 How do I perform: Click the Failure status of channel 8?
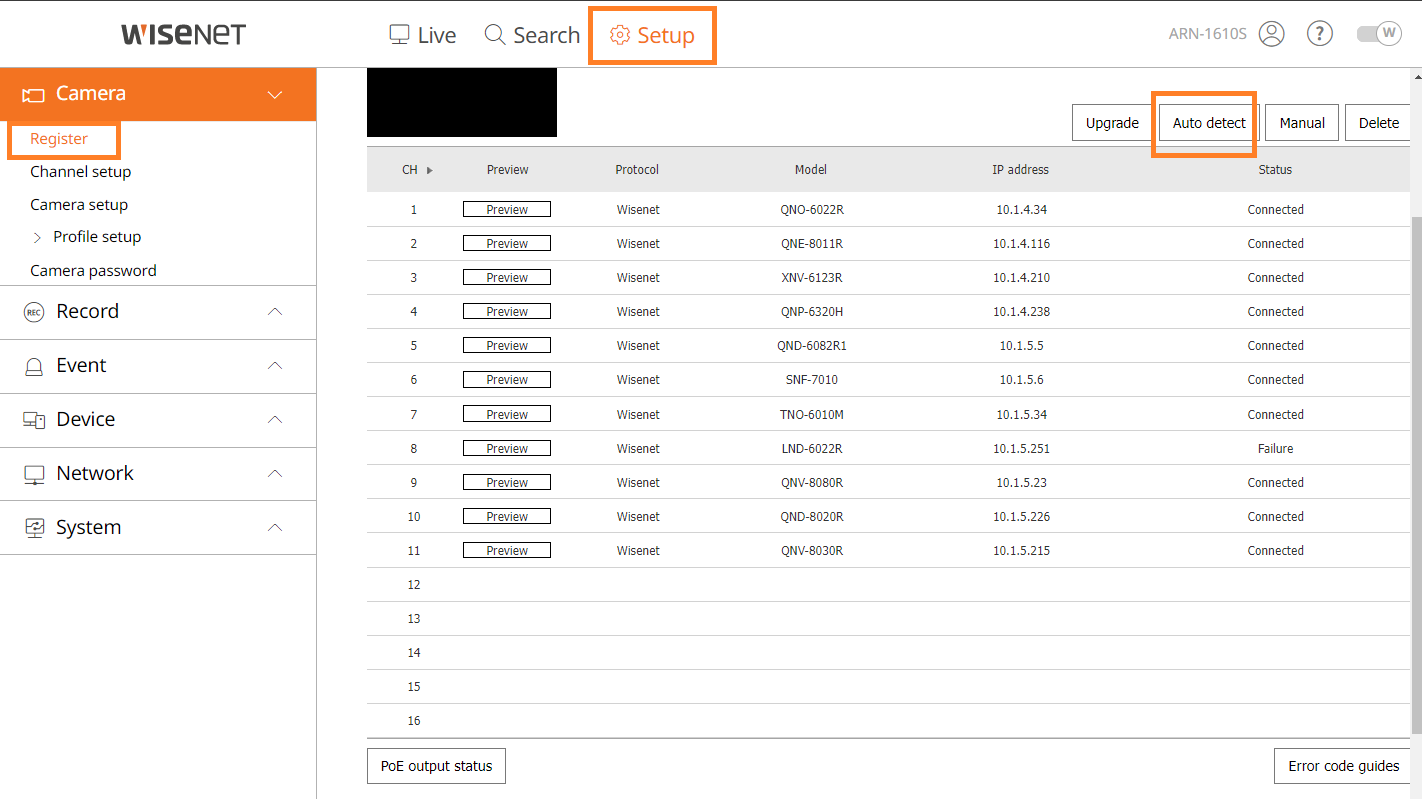[x=1275, y=449]
